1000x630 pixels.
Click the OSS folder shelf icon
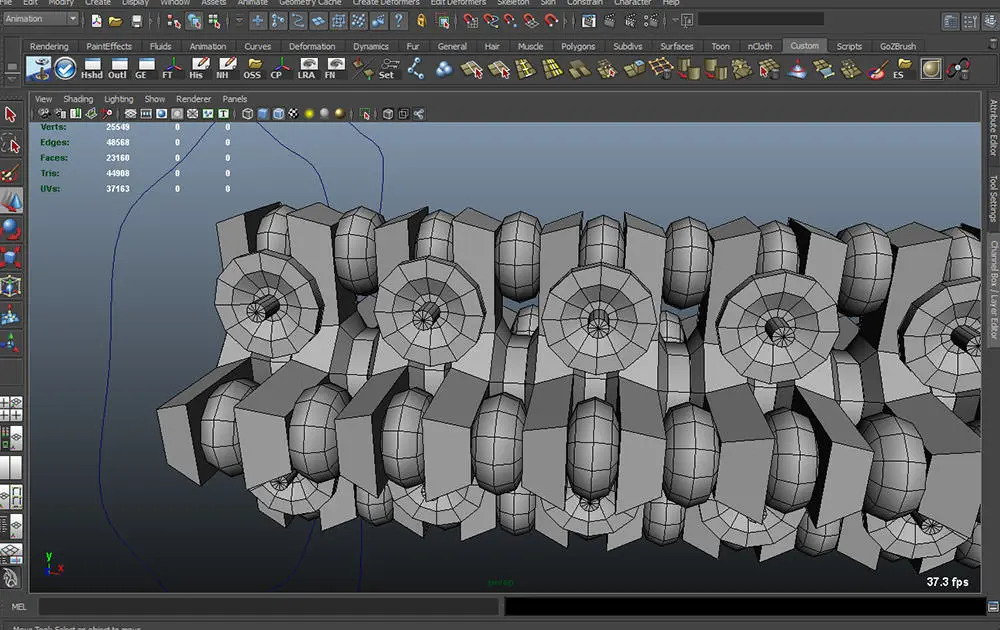tap(253, 68)
